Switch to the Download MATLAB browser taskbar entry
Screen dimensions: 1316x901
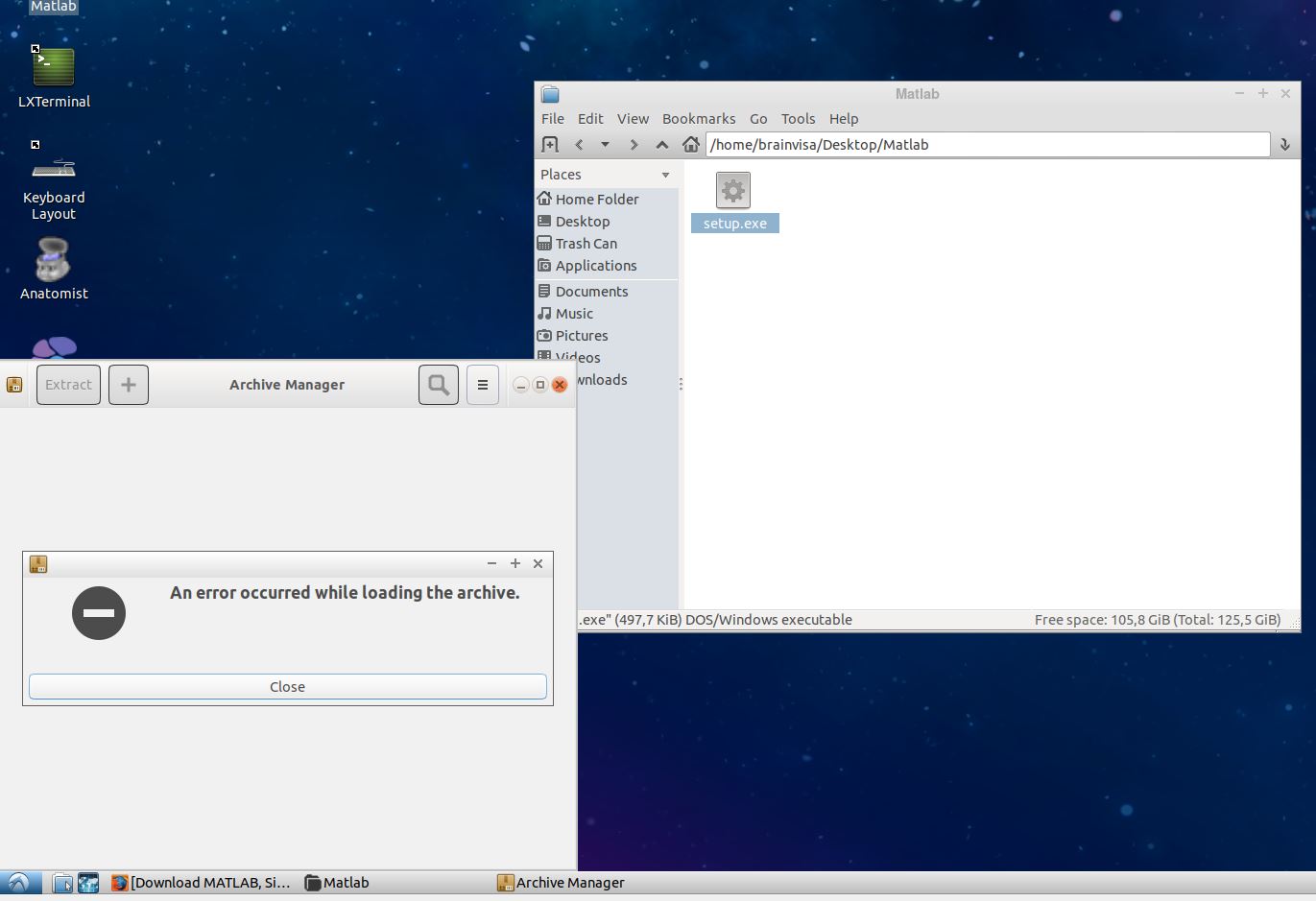[201, 883]
